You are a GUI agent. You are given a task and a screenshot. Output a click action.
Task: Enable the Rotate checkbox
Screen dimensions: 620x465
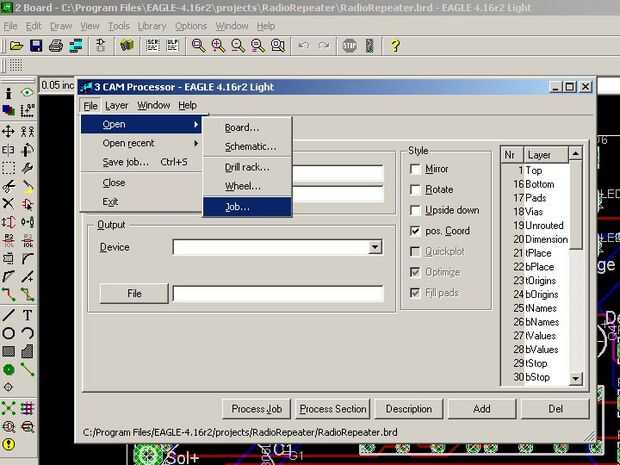click(x=415, y=190)
